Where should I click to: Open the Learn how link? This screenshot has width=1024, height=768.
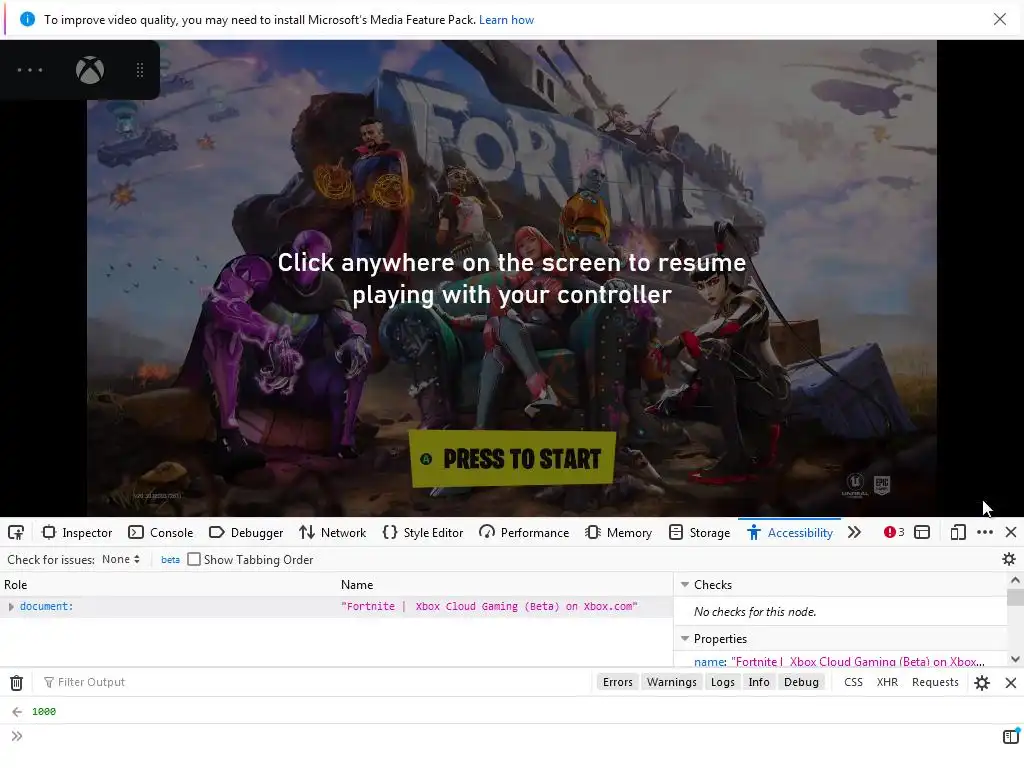[506, 20]
